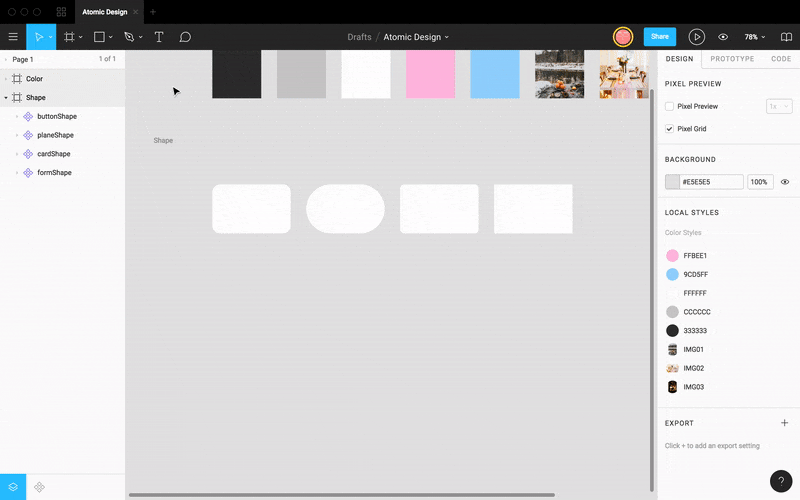Click the planeShape component icon
Screen dimensions: 800x500
[28, 135]
